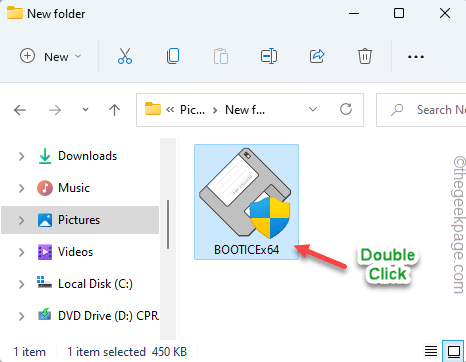Click the Rename icon in toolbar
The height and width of the screenshot is (362, 466).
[269, 56]
